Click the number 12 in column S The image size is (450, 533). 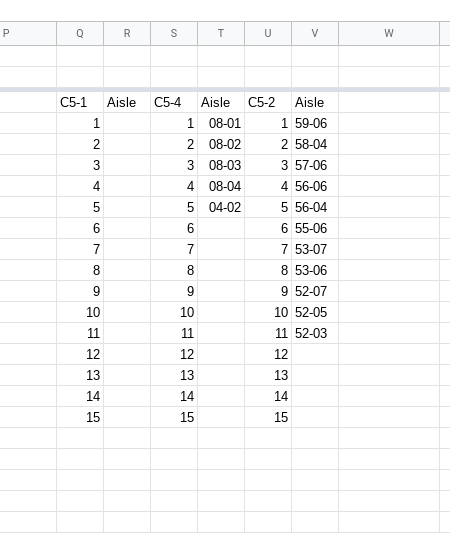click(174, 355)
